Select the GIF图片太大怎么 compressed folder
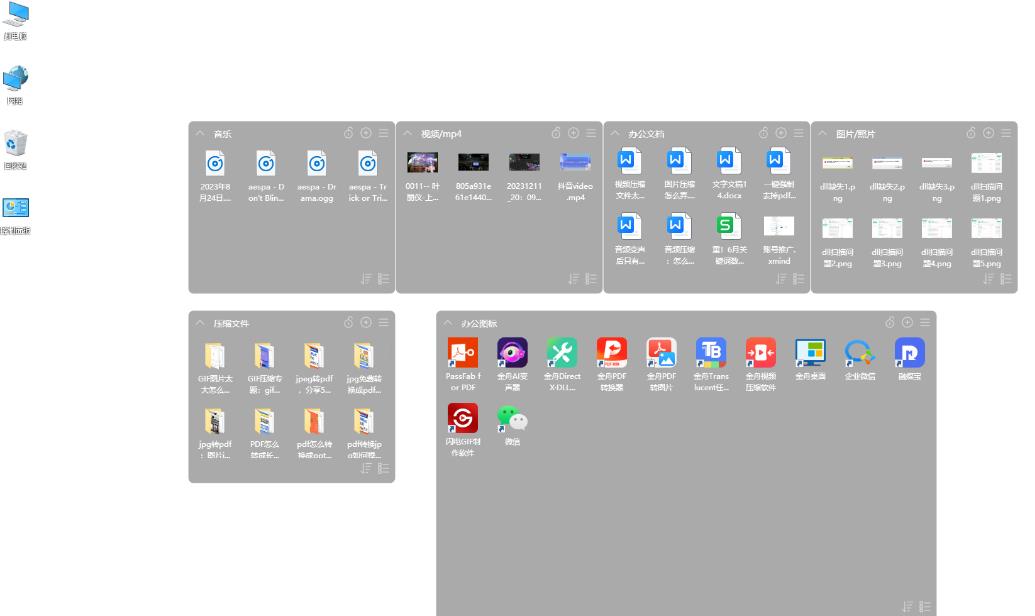The height and width of the screenshot is (616, 1035). pos(215,356)
